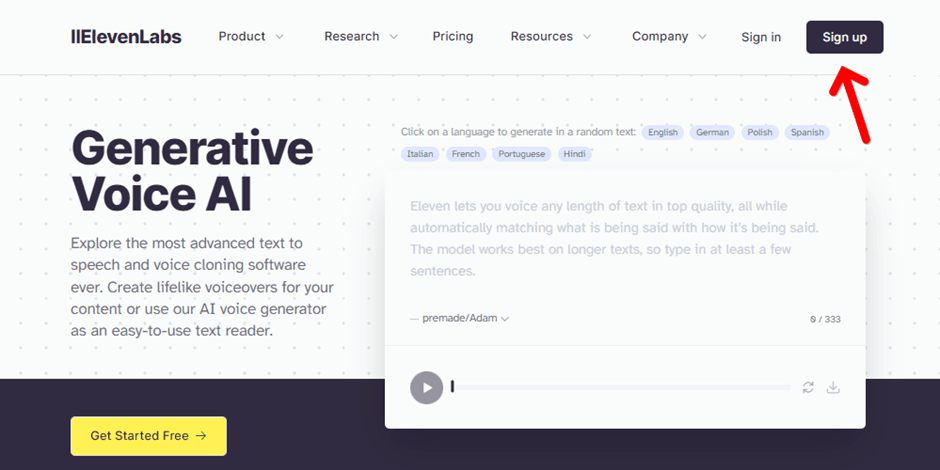This screenshot has height=470, width=940.
Task: Expand the Research menu
Action: coord(361,37)
